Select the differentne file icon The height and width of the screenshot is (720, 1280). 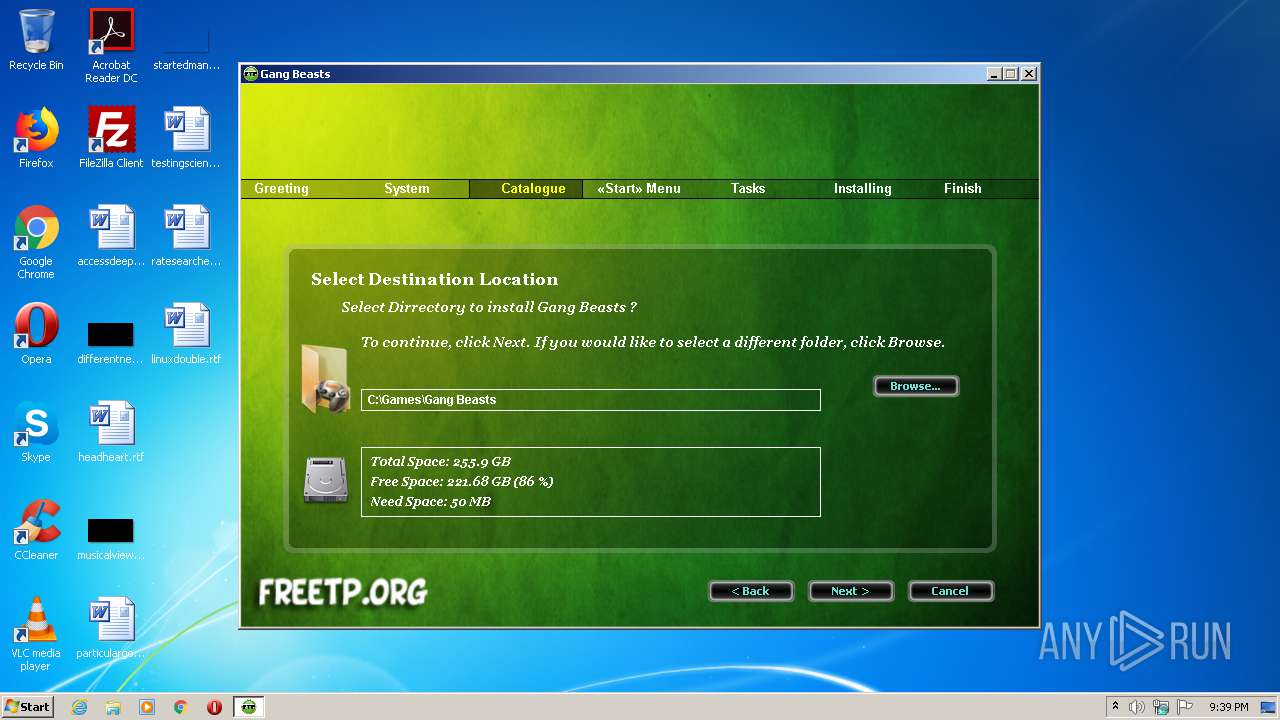(x=111, y=342)
